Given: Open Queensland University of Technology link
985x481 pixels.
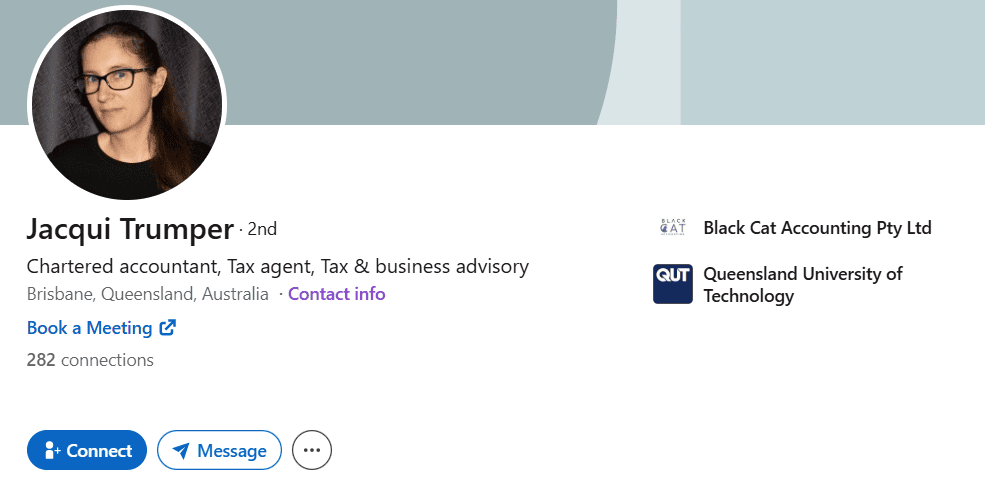Looking at the screenshot, I should 802,284.
